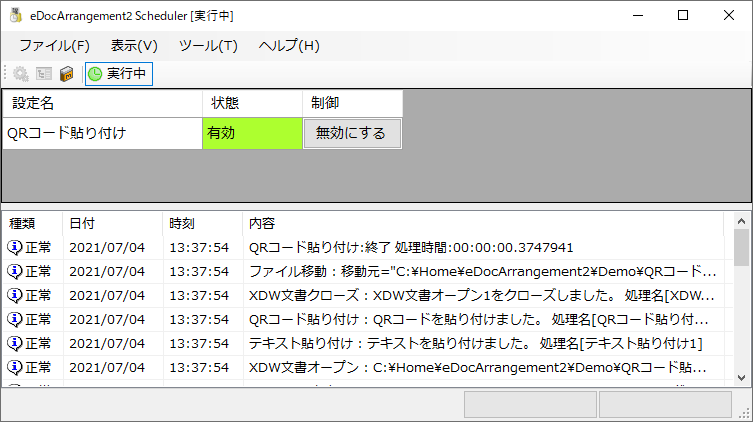Click the green 有効 status cell
Viewport: 753px width, 422px height.
[252, 133]
